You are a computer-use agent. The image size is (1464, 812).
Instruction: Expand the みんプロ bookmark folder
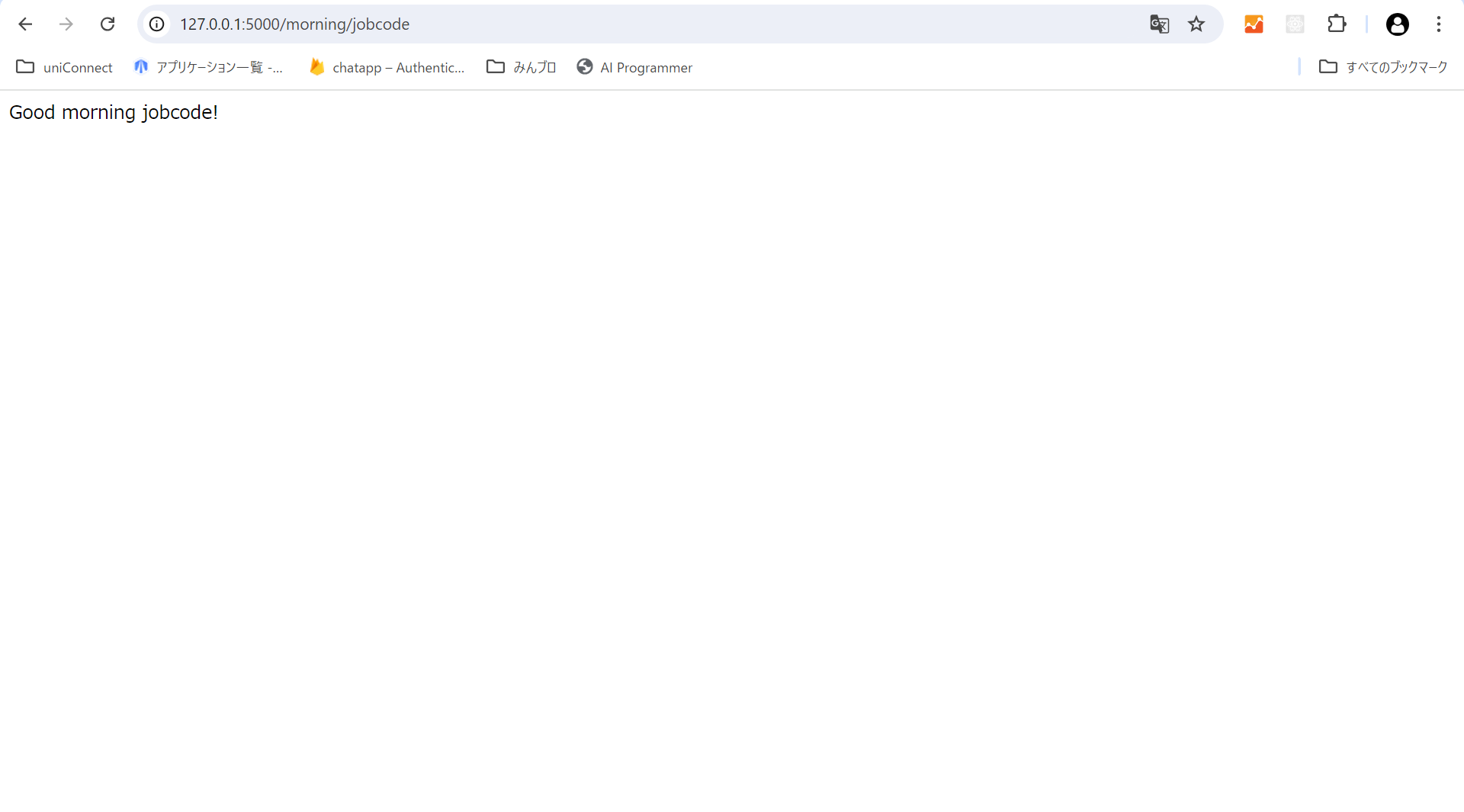pos(522,67)
